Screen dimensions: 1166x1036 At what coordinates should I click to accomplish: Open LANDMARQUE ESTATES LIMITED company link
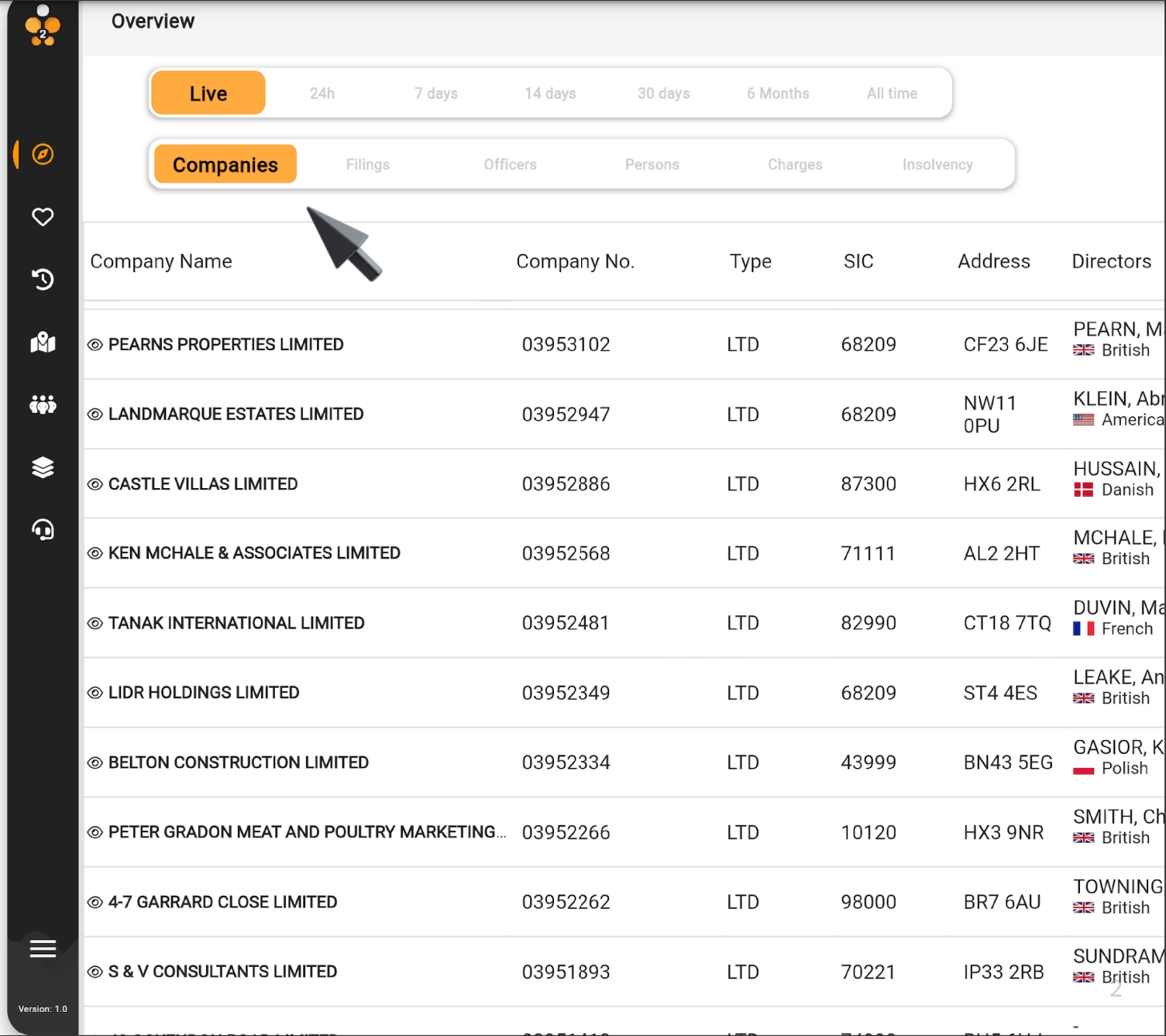pos(236,415)
